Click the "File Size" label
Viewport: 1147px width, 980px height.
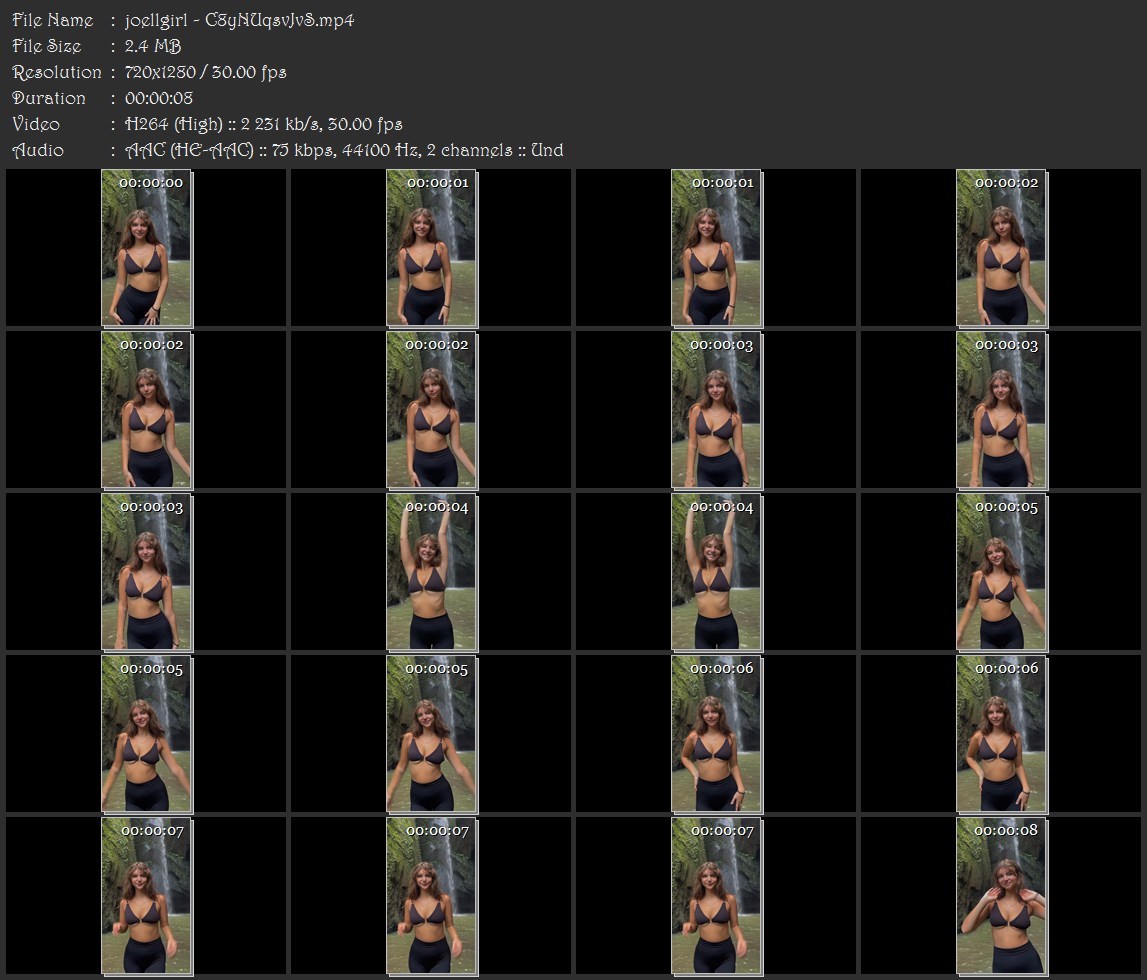pos(47,46)
